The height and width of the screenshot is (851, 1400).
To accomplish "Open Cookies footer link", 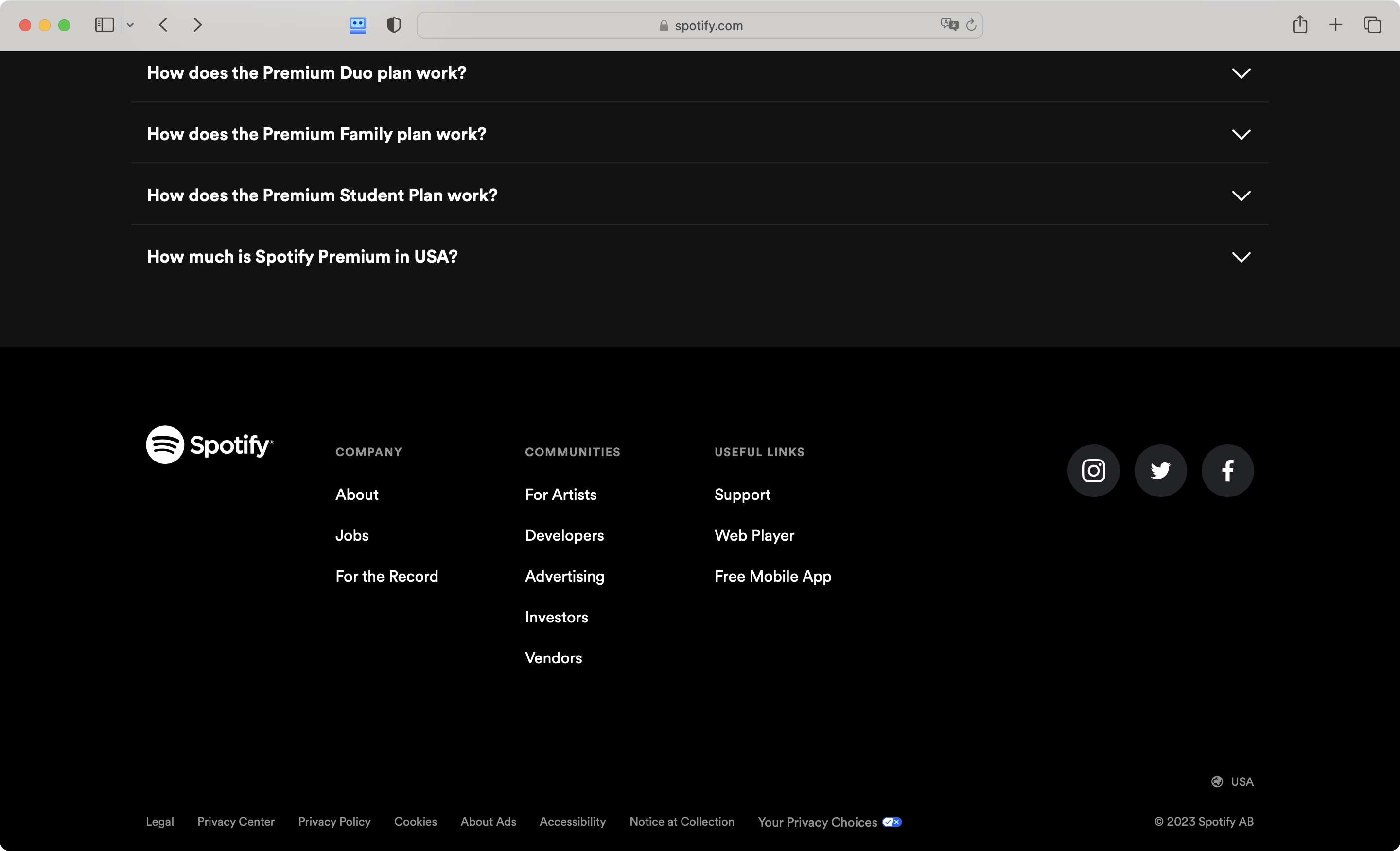I will pos(415,822).
